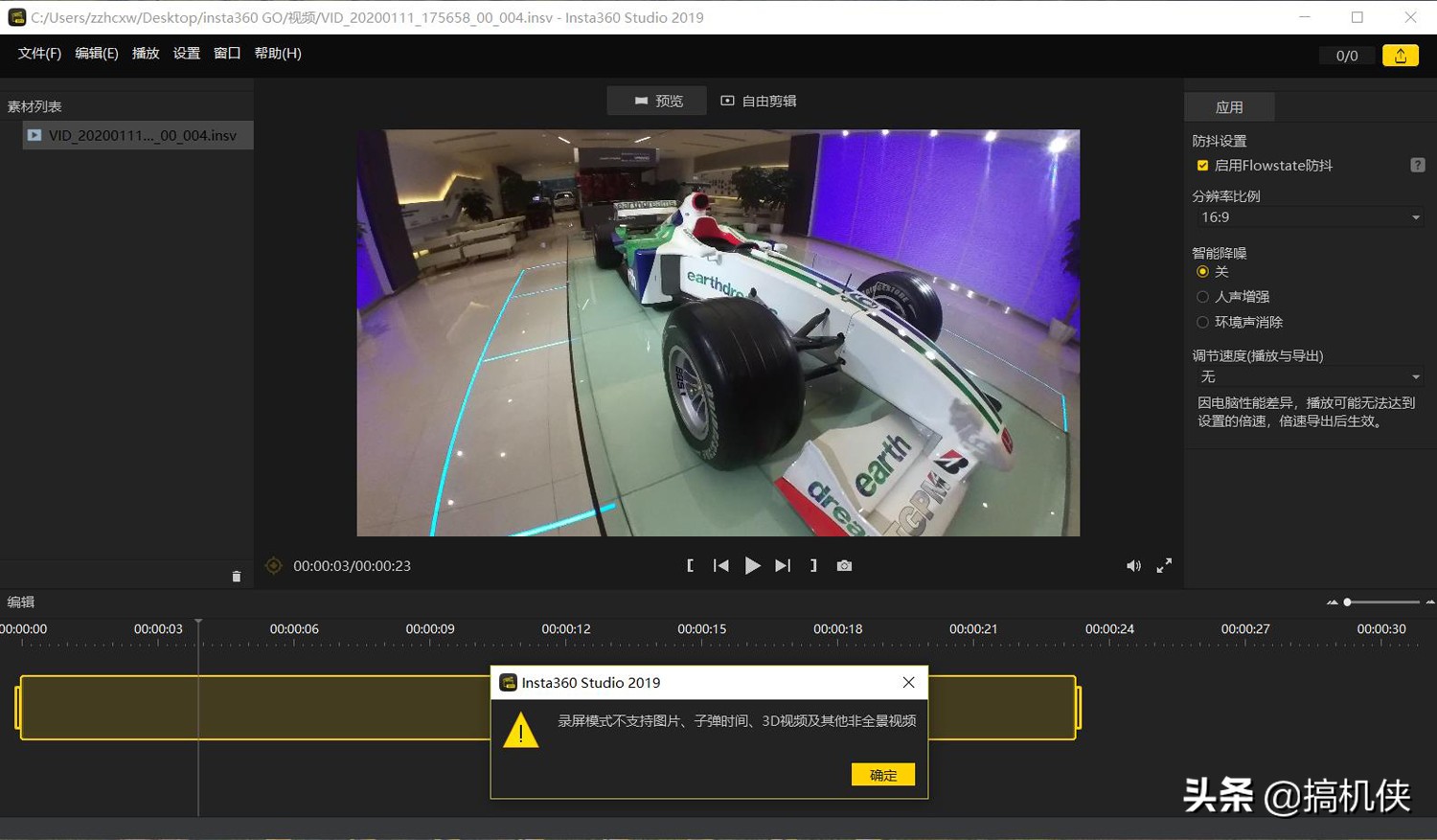Mute audio with the speaker icon
The width and height of the screenshot is (1437, 840).
tap(1133, 566)
